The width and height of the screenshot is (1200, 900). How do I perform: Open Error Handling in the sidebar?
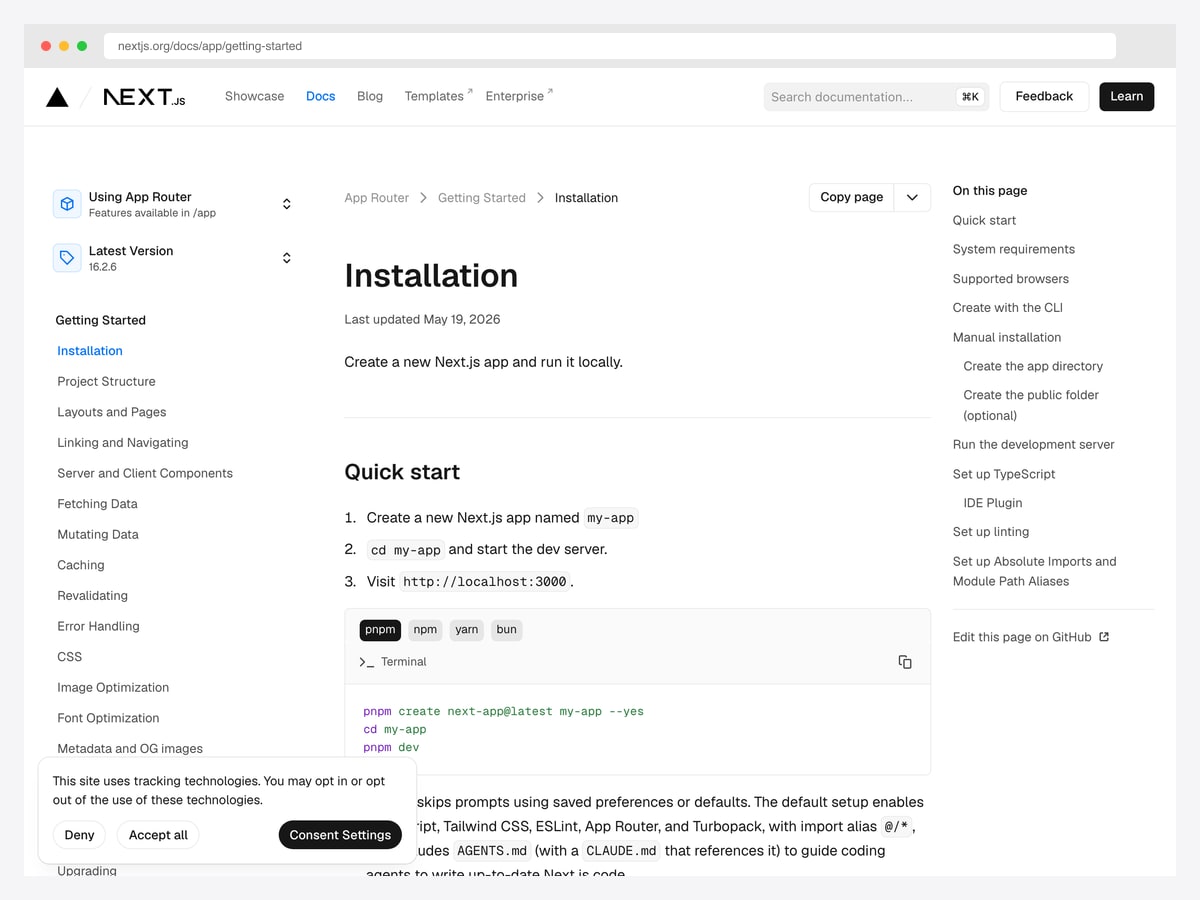[x=98, y=626]
